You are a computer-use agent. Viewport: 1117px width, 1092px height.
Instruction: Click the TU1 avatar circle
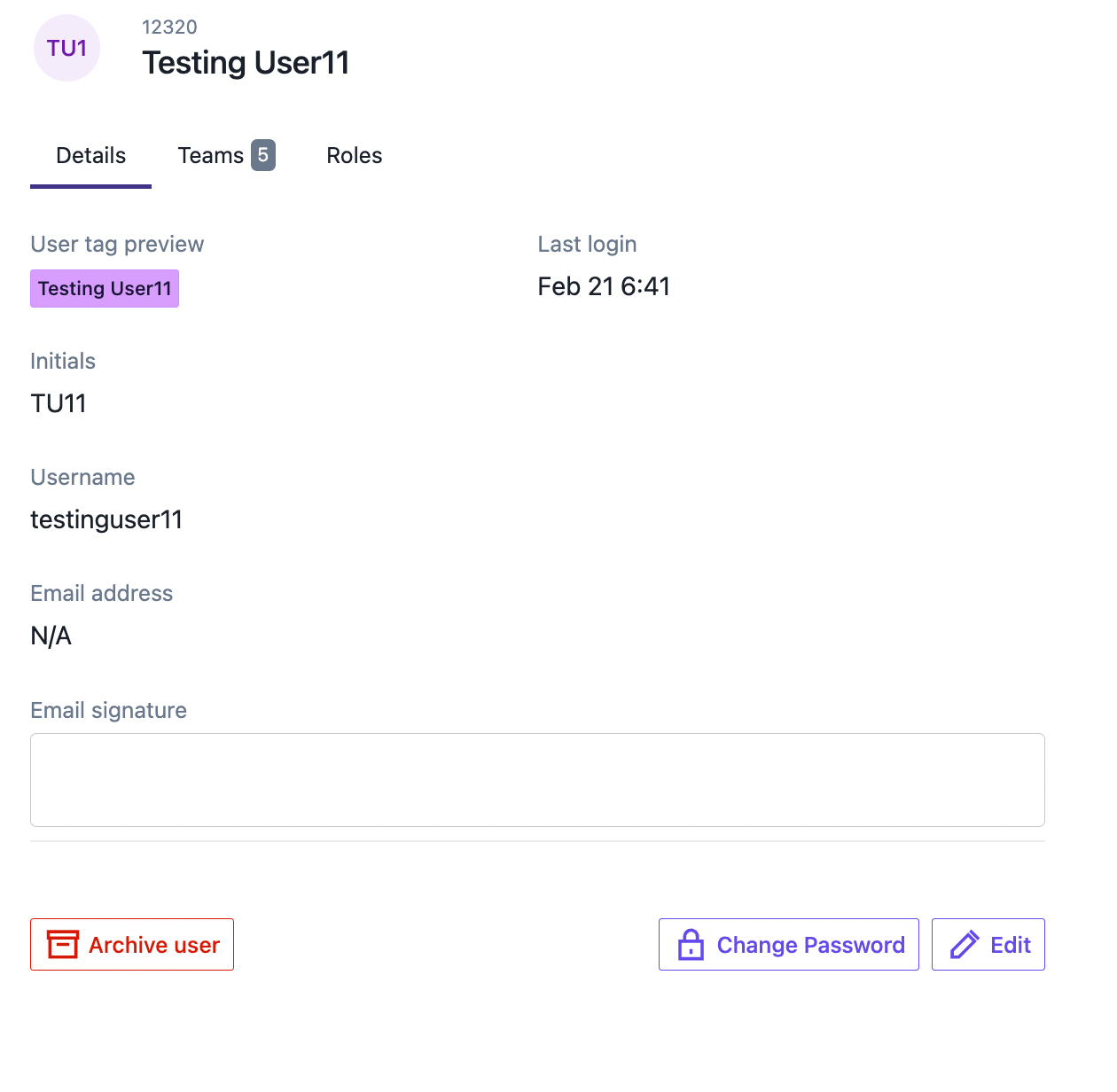pos(66,48)
